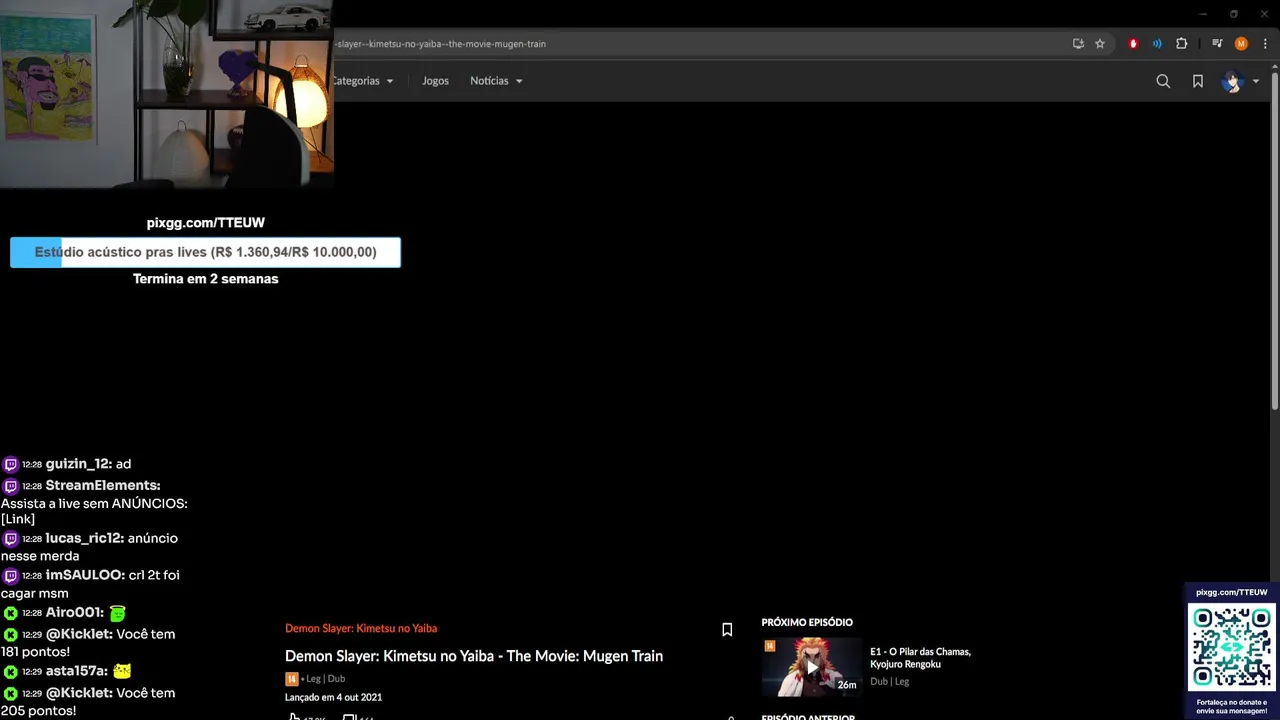
Task: Click the pixgg.com/TTEUW text under webcam
Action: click(206, 222)
